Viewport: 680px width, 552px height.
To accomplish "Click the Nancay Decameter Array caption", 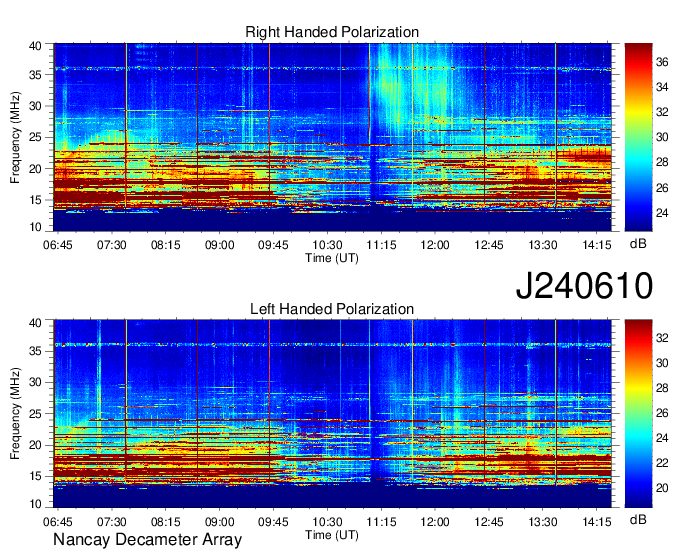I will pyautogui.click(x=147, y=540).
